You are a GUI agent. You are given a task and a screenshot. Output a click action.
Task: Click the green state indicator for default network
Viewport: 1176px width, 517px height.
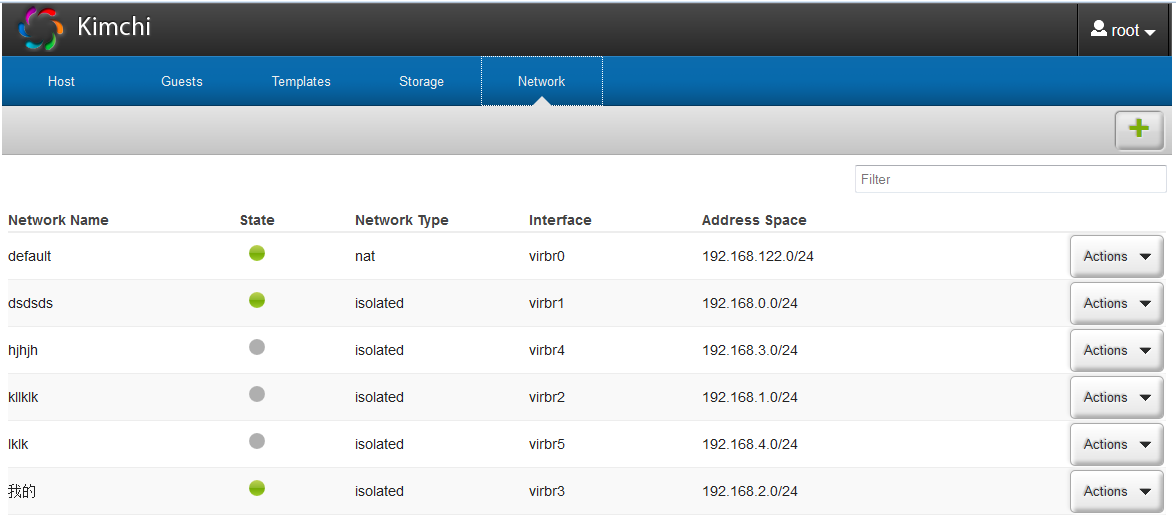pos(257,254)
